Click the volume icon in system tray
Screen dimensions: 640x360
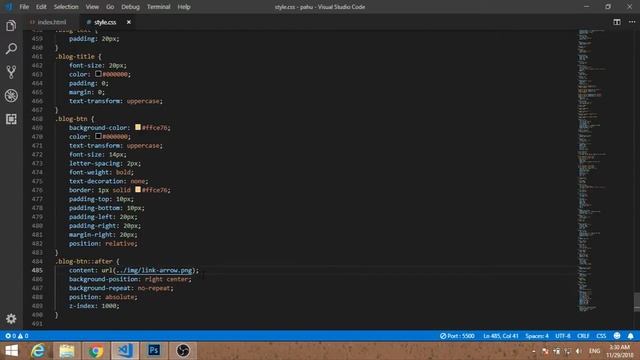(x=579, y=351)
